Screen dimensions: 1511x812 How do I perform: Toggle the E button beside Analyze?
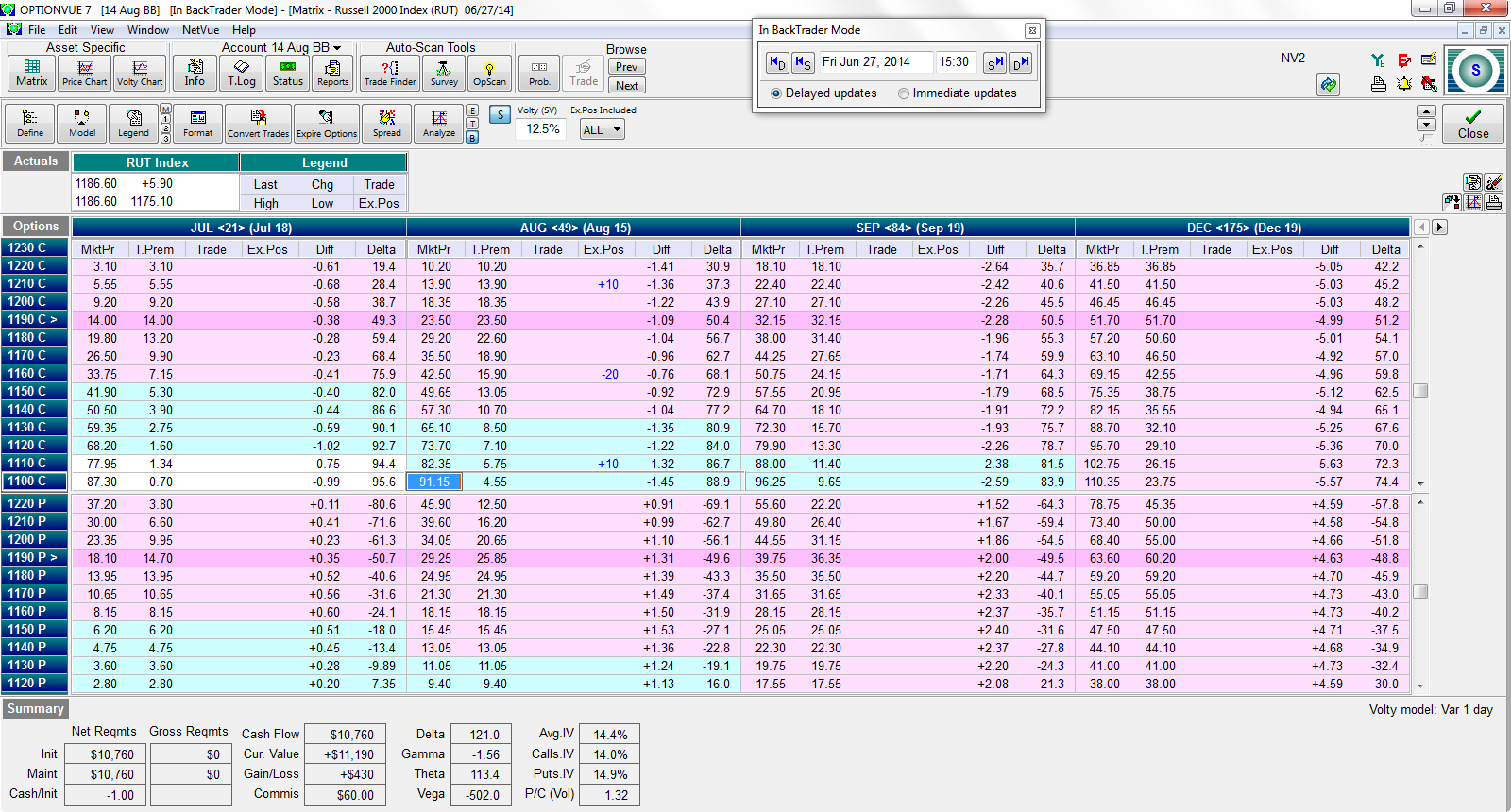(x=472, y=110)
